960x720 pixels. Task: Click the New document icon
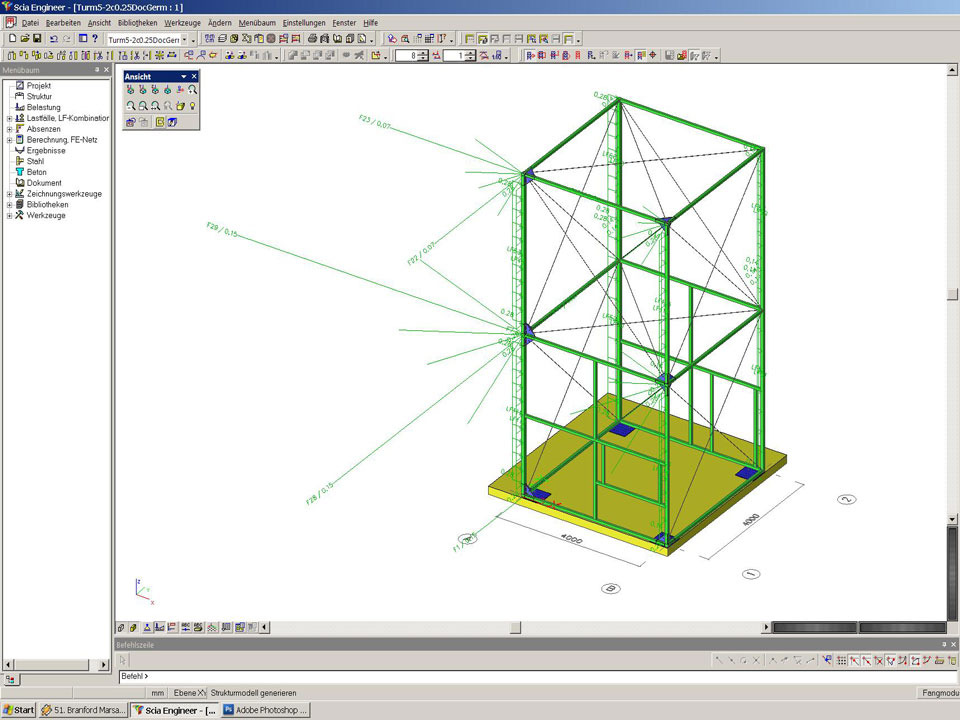(11, 38)
